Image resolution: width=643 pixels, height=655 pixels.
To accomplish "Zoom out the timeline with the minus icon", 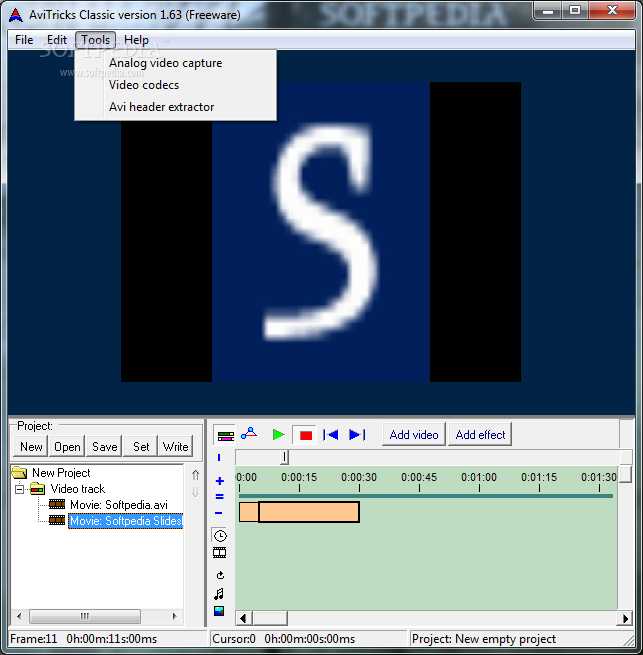I will (219, 513).
